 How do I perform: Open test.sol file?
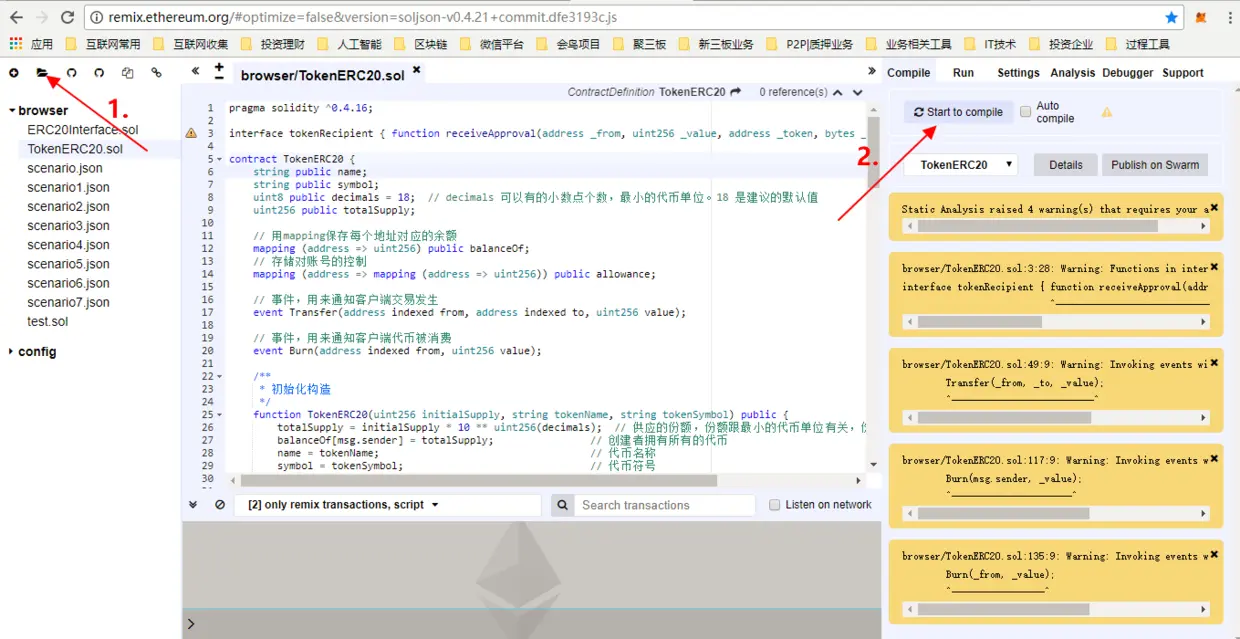coord(48,321)
